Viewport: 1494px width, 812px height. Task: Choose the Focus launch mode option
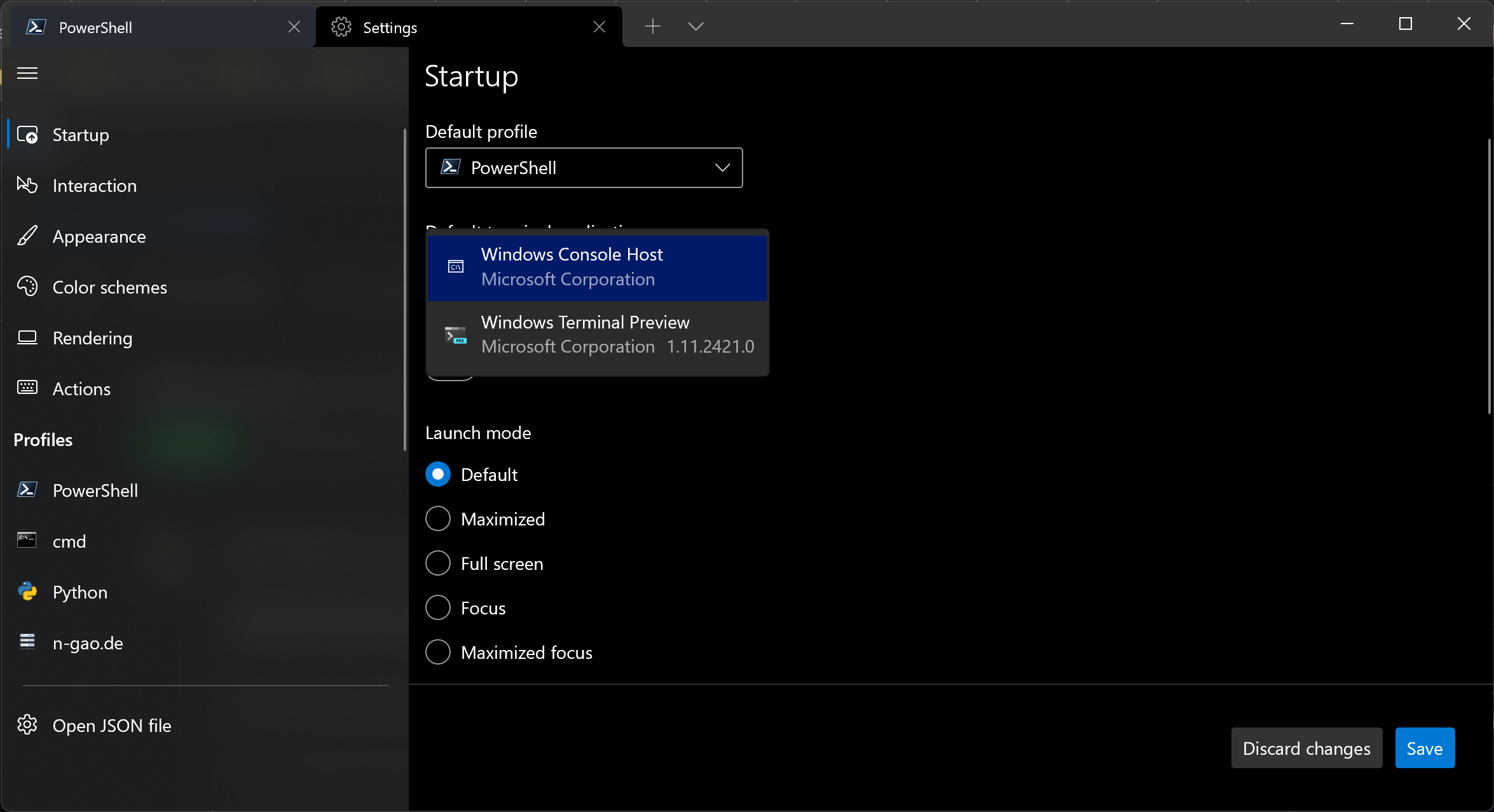[x=438, y=608]
